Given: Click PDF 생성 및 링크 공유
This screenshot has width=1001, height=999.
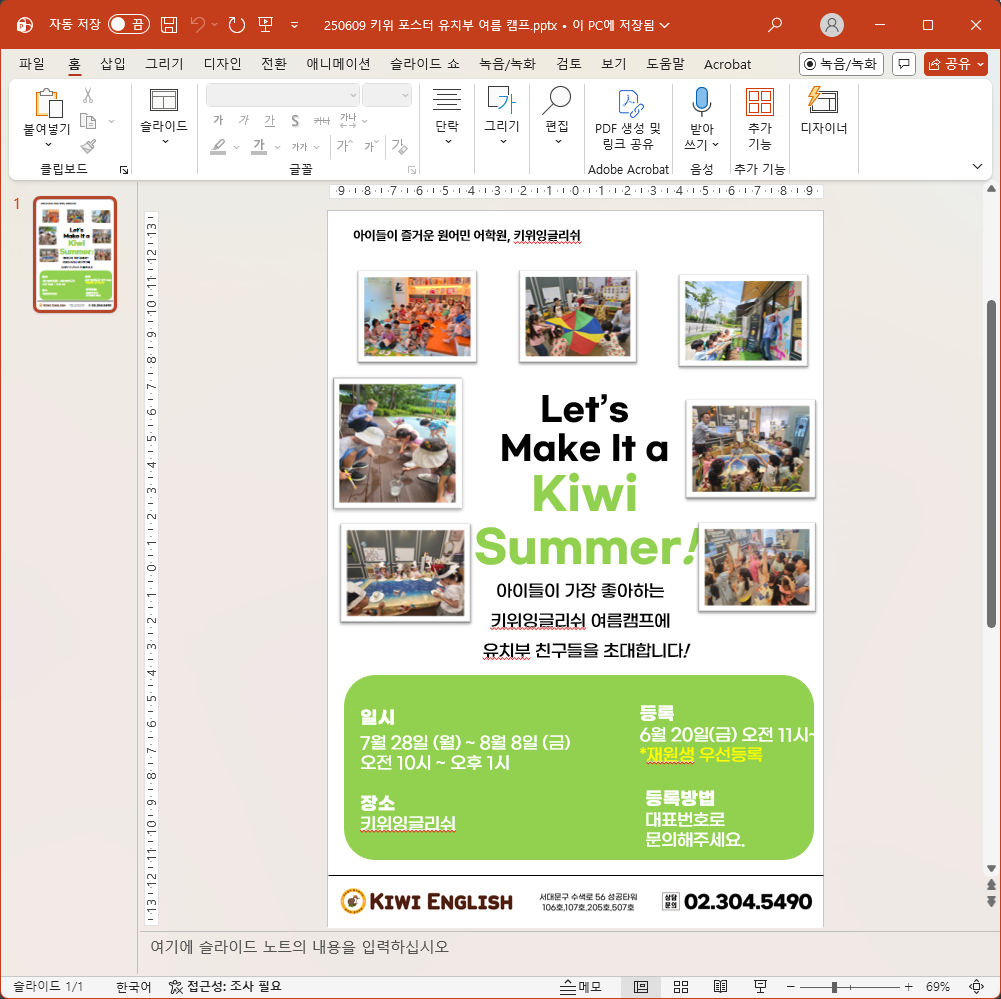Looking at the screenshot, I should tap(628, 120).
